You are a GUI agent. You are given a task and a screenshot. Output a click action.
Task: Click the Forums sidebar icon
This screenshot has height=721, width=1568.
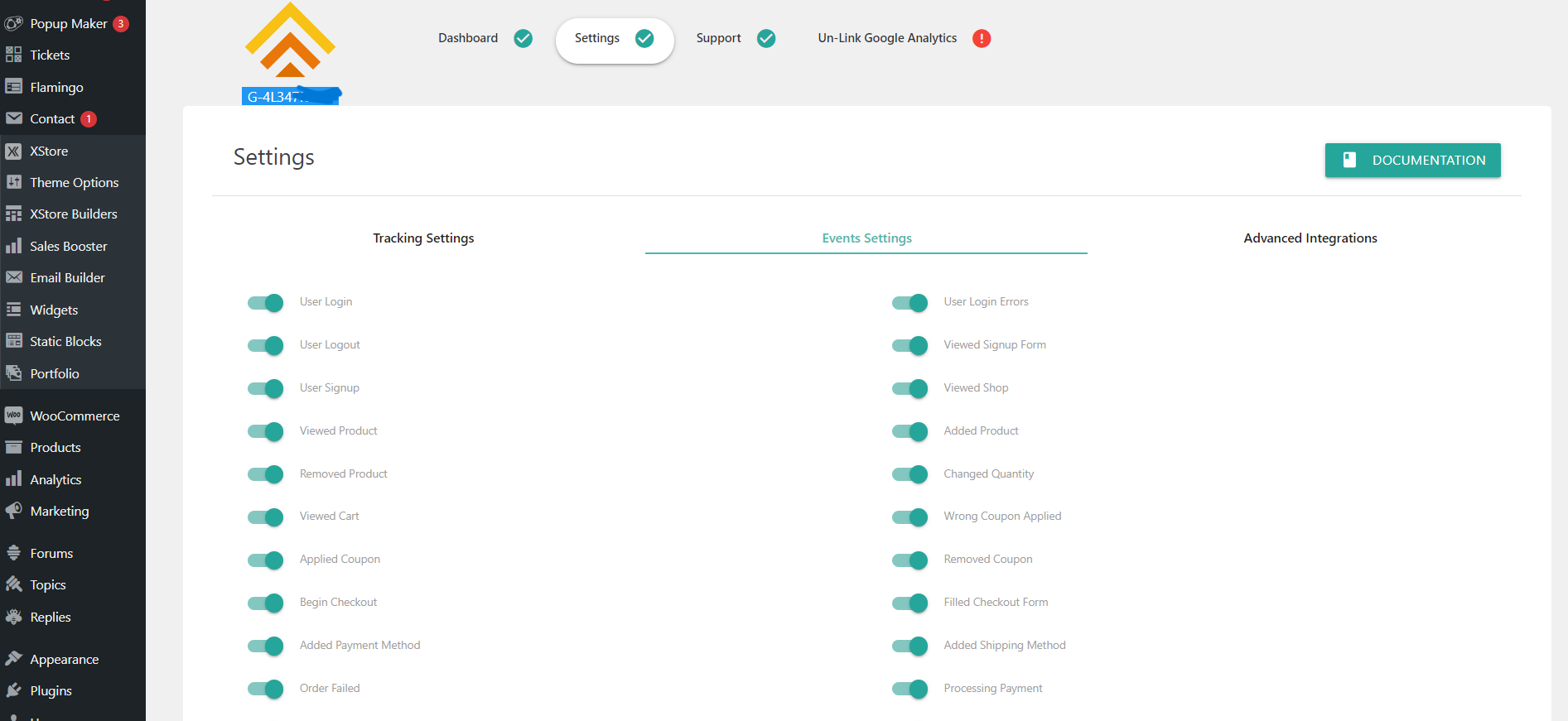click(x=14, y=553)
